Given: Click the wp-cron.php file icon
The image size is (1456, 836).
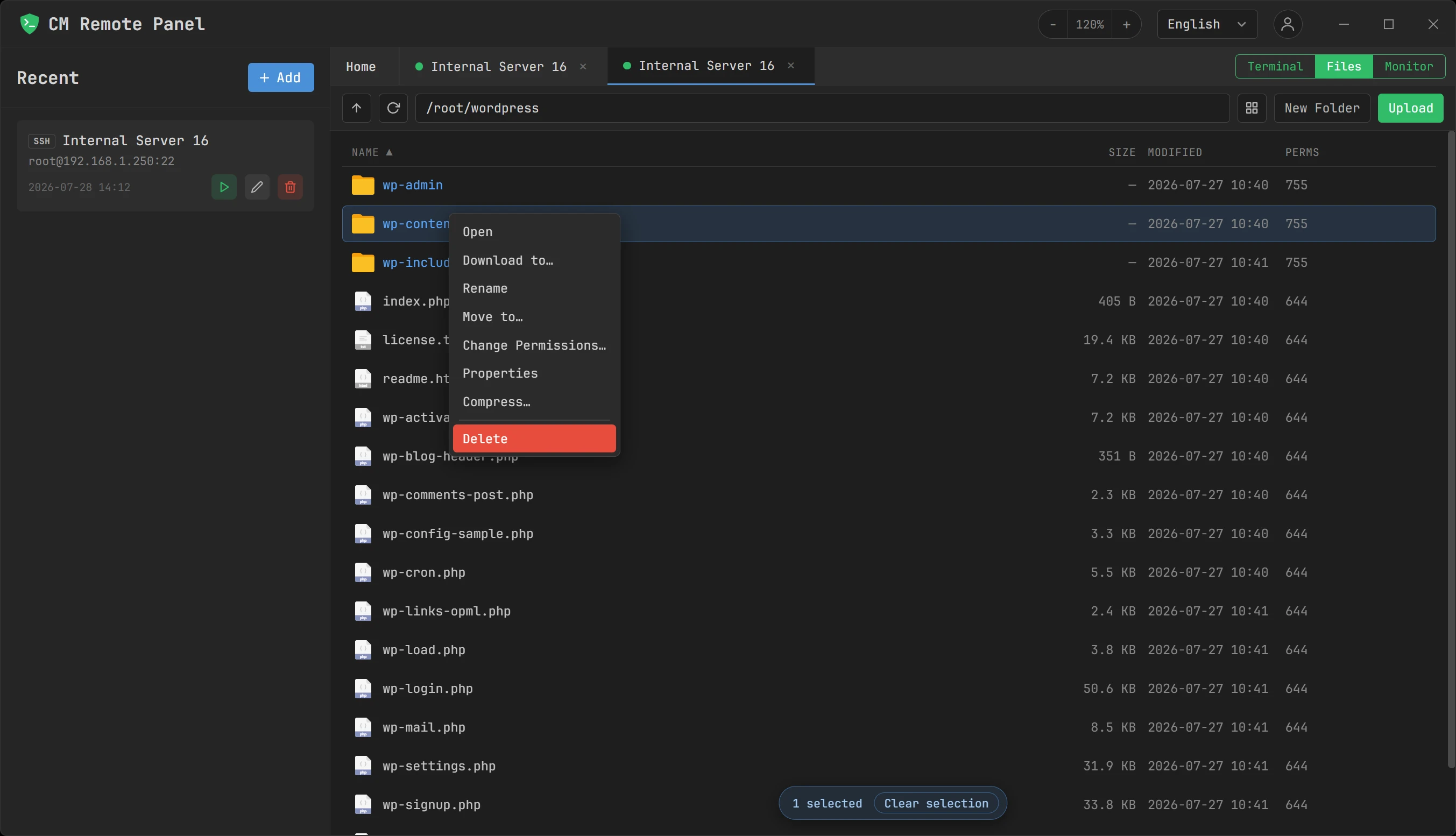Looking at the screenshot, I should pyautogui.click(x=363, y=572).
